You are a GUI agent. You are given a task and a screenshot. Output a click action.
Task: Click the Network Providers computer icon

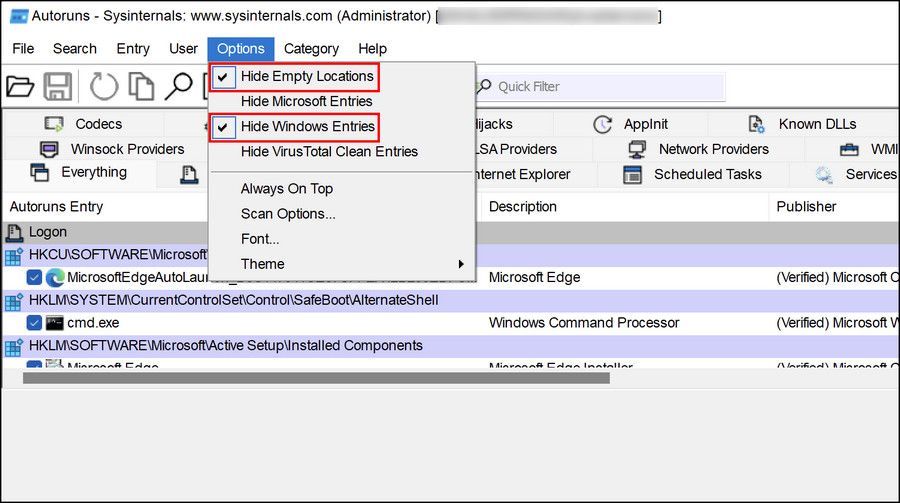coord(637,149)
